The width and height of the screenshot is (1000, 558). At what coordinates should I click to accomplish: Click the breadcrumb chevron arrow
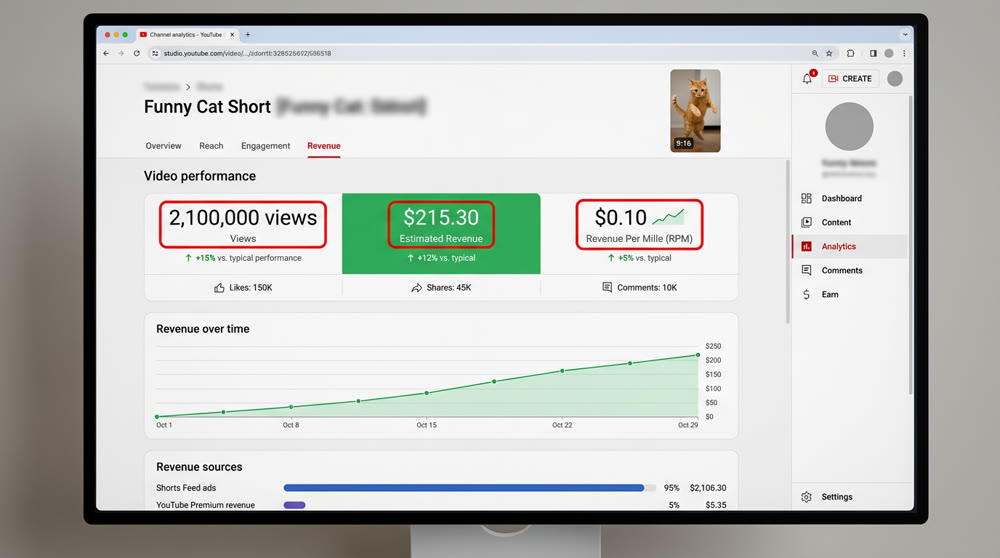click(x=188, y=87)
